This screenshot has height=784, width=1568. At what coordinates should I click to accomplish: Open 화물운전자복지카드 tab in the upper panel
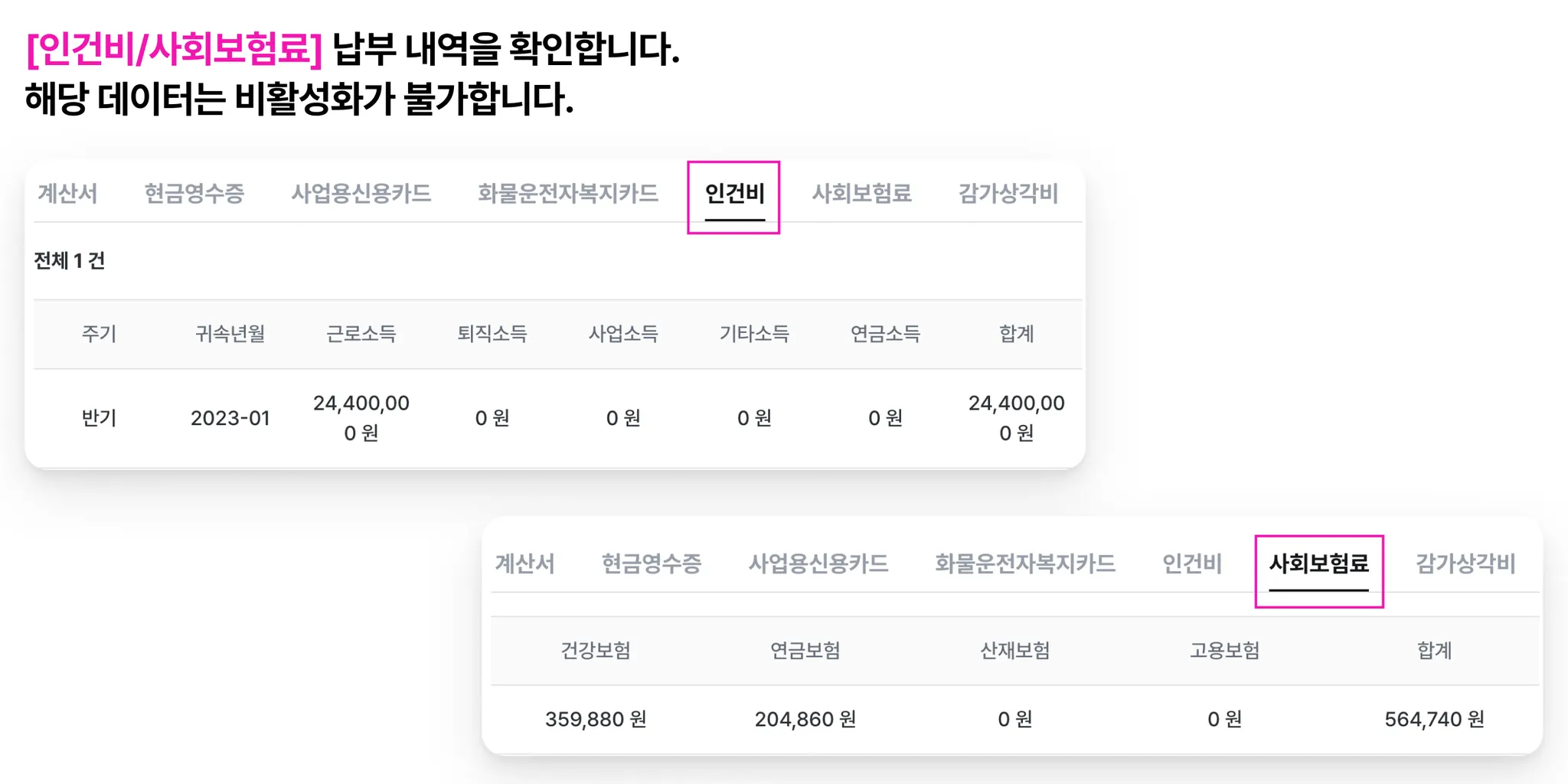coord(567,193)
